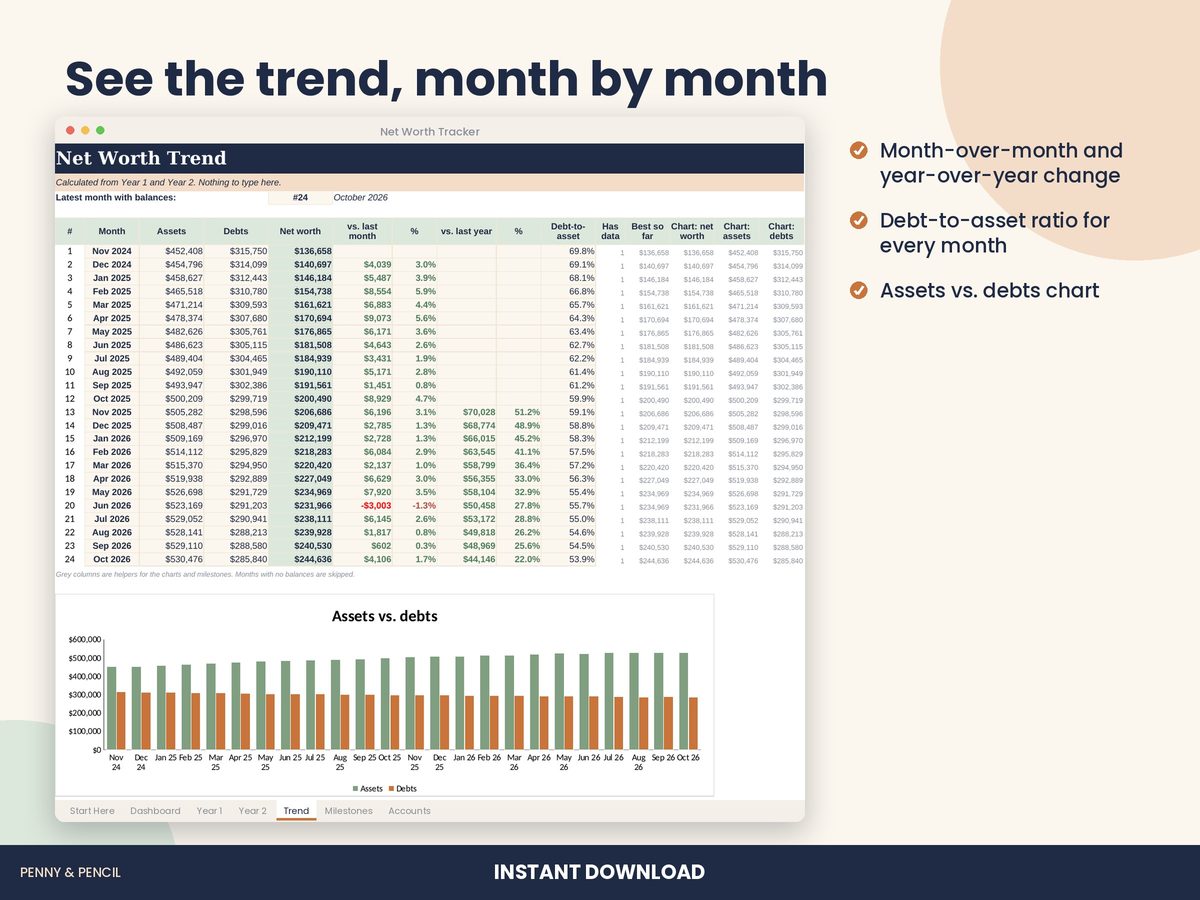This screenshot has width=1200, height=900.
Task: Open the Year 2 tab
Action: pyautogui.click(x=252, y=811)
